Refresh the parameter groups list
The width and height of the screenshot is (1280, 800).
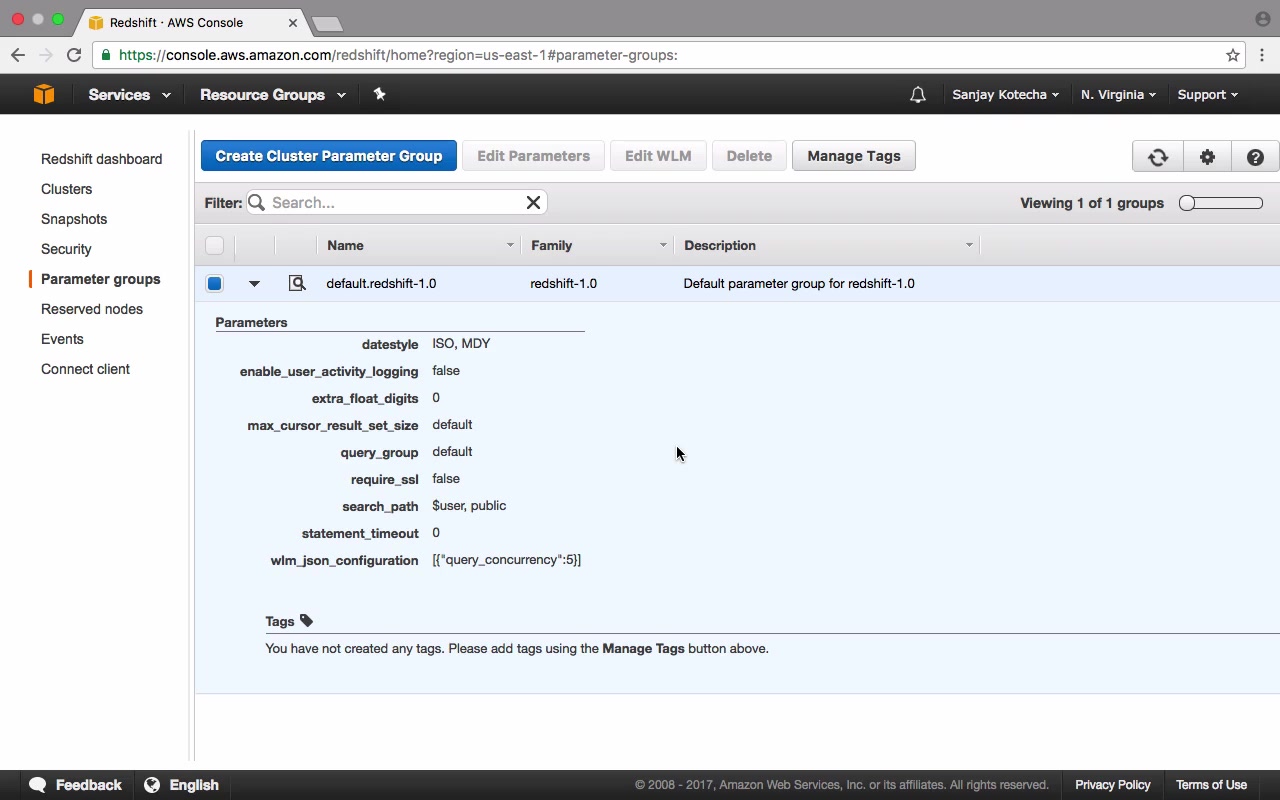1158,156
